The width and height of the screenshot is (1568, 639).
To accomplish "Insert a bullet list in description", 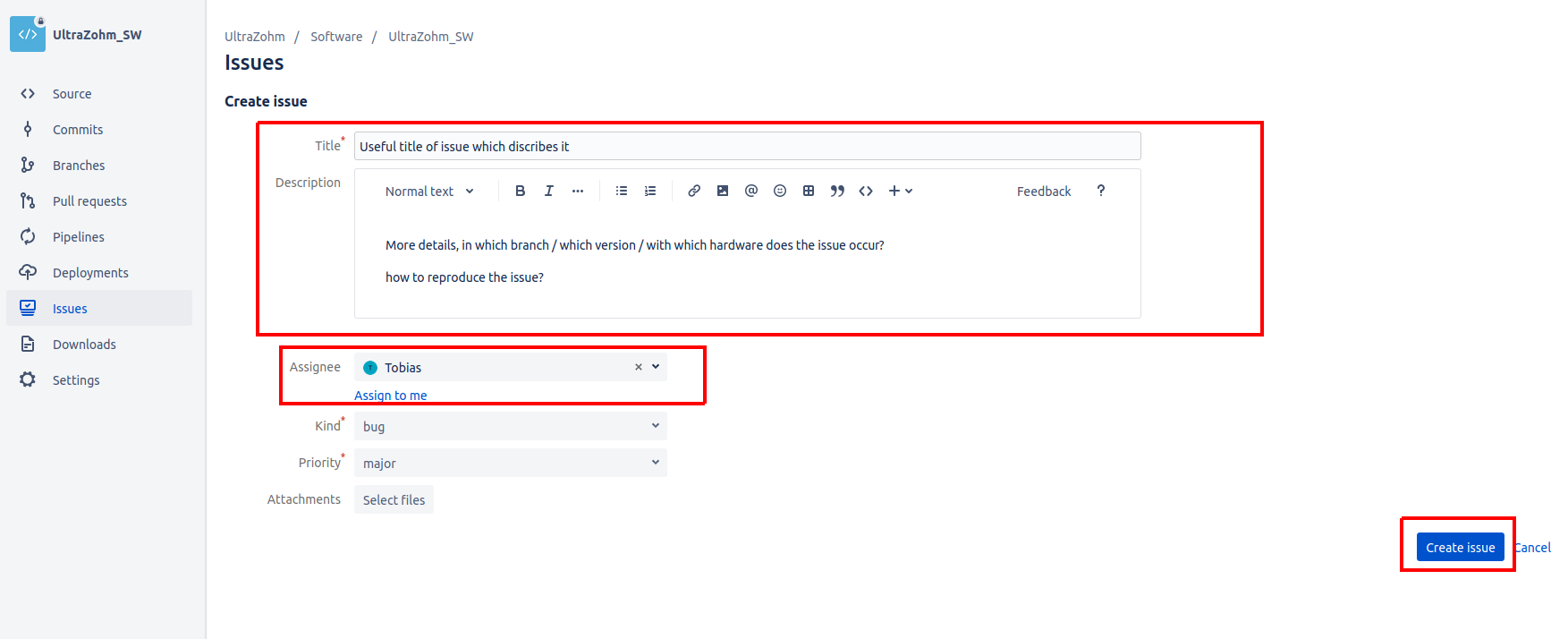I will point(622,191).
